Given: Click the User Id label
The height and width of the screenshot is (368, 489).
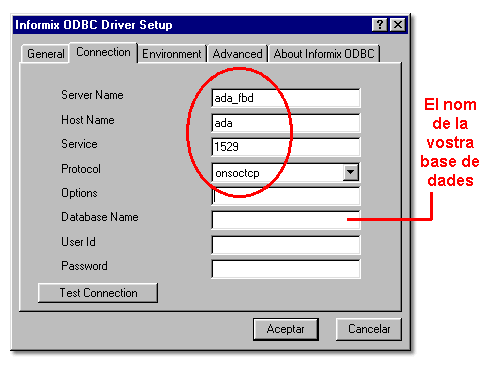Looking at the screenshot, I should click(x=78, y=242).
